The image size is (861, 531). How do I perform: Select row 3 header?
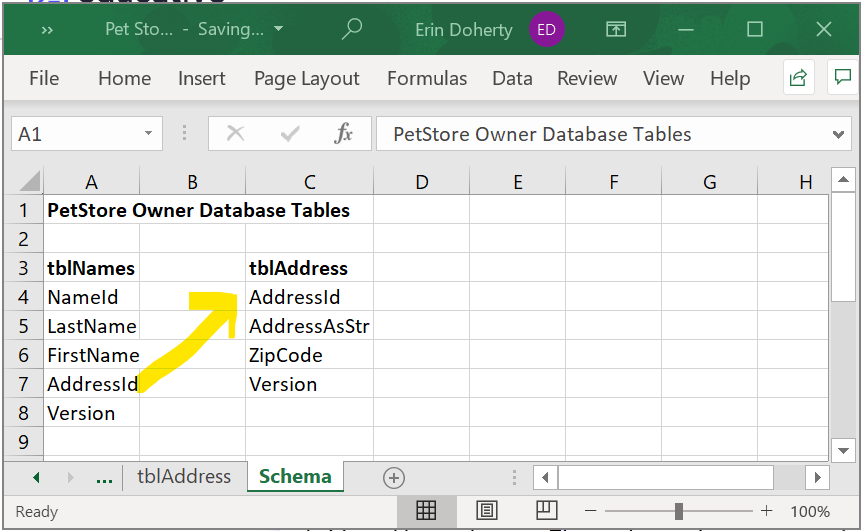coord(24,268)
